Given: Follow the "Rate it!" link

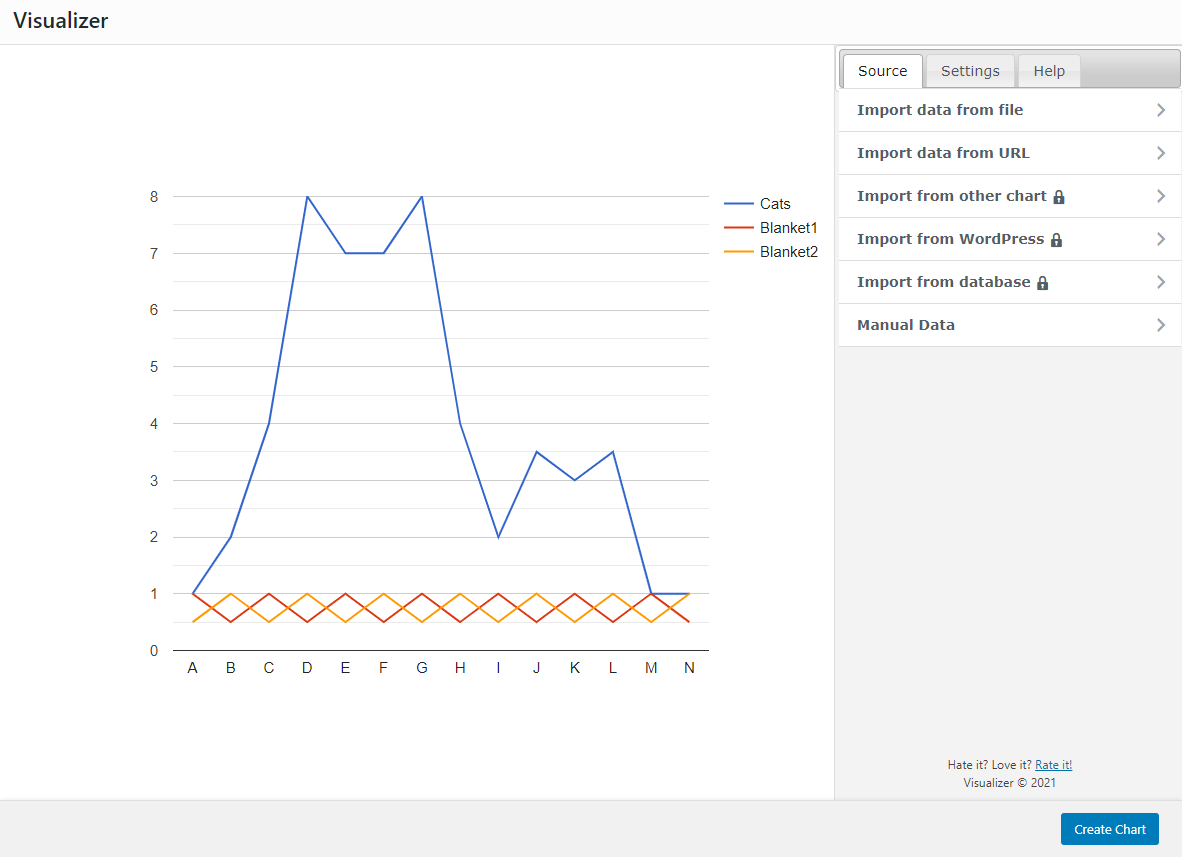Looking at the screenshot, I should [x=1053, y=764].
